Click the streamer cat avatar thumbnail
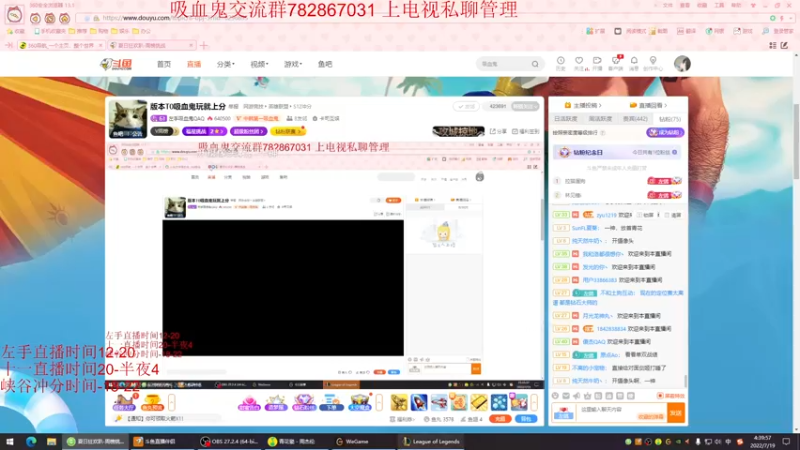This screenshot has width=800, height=450. pos(128,119)
